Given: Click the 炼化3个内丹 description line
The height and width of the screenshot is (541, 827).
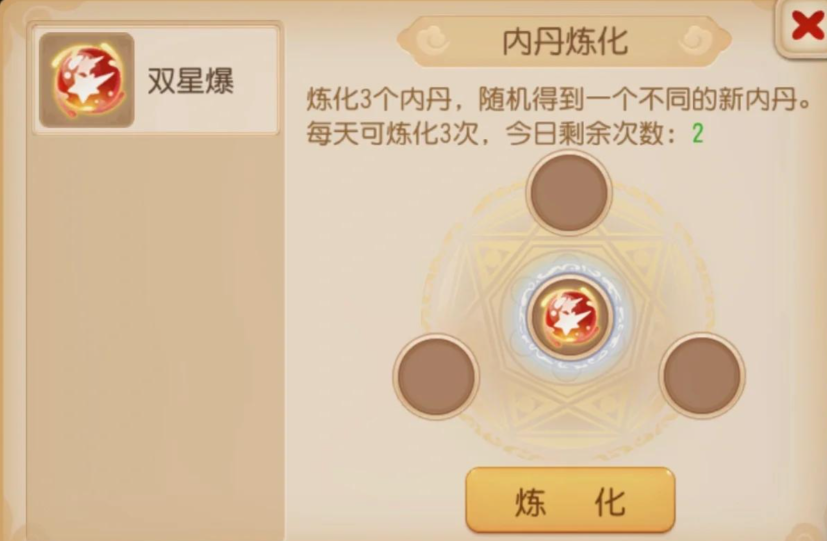Looking at the screenshot, I should pos(559,99).
